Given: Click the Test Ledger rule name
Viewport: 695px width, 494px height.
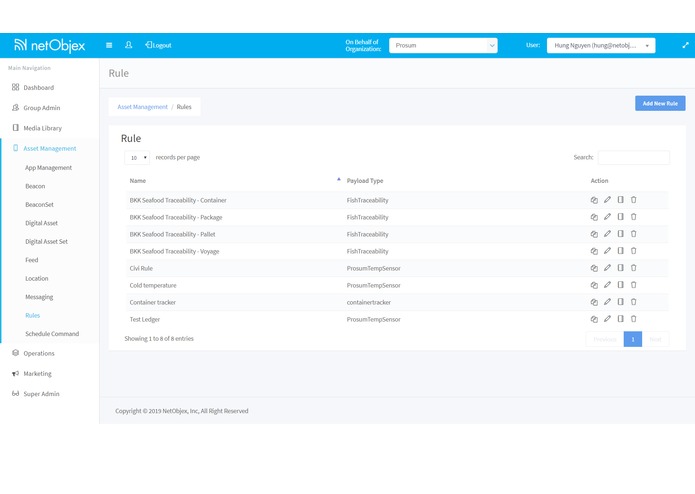Looking at the screenshot, I should [144, 319].
